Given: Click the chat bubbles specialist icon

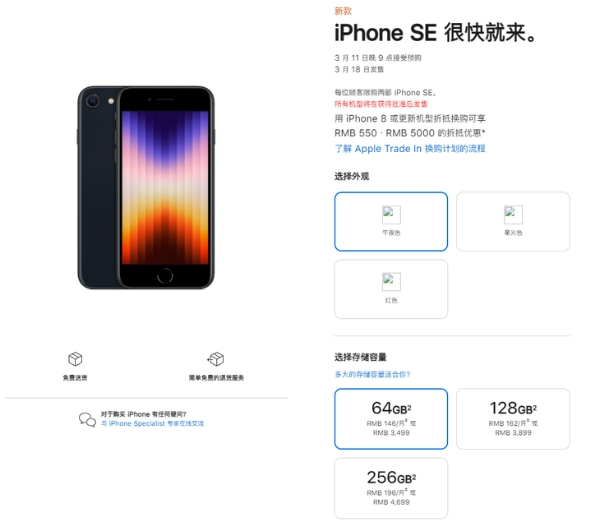Looking at the screenshot, I should click(87, 419).
